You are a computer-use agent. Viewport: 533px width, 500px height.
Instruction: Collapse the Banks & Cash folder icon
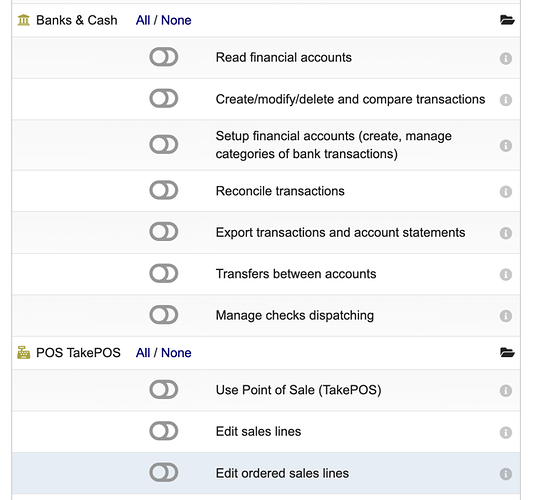click(507, 20)
